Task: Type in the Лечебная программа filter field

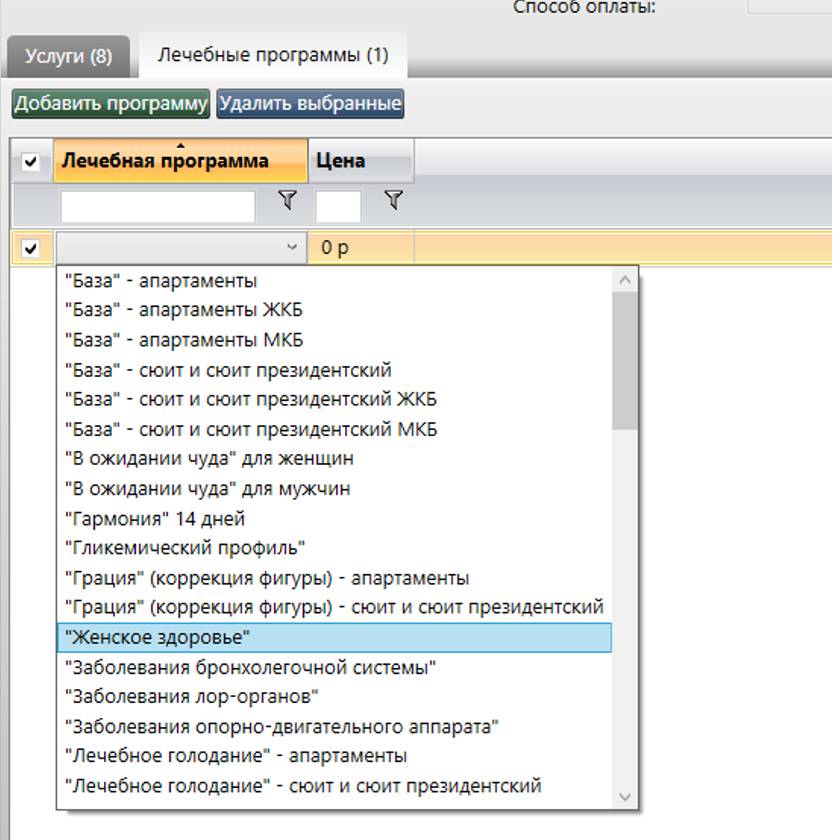Action: pyautogui.click(x=158, y=206)
